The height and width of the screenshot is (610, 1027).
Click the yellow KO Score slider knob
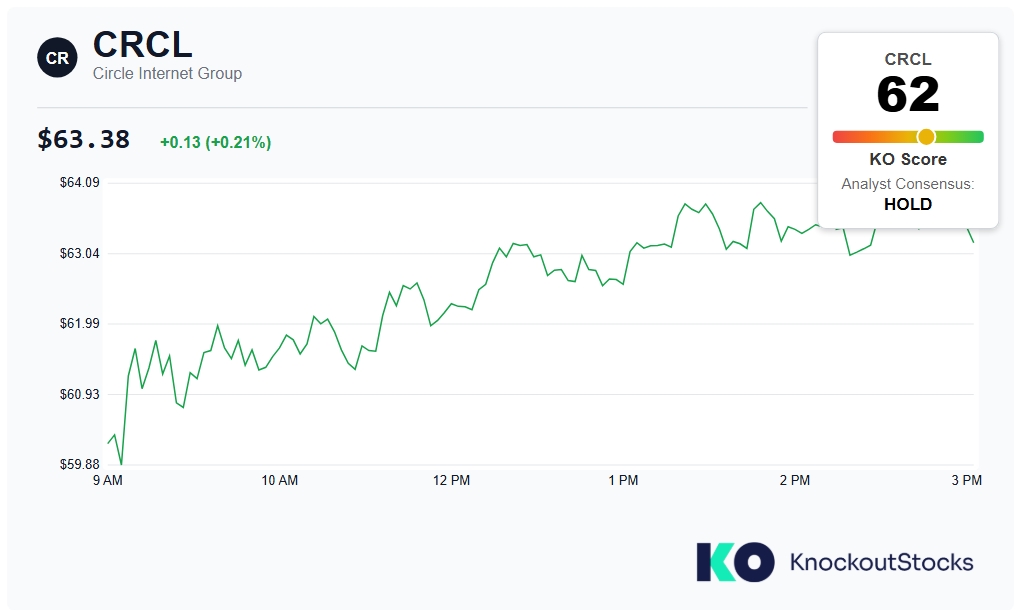click(925, 136)
